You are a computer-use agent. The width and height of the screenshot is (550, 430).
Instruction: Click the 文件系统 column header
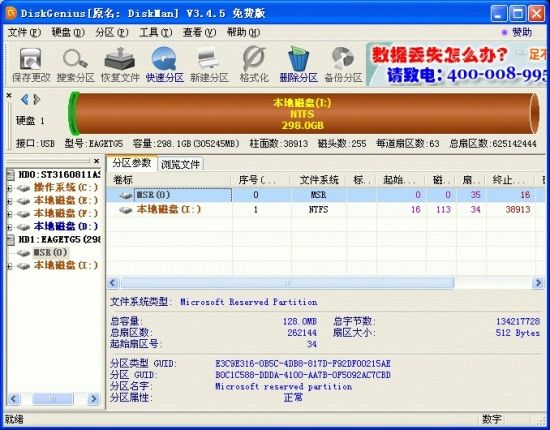pyautogui.click(x=318, y=180)
